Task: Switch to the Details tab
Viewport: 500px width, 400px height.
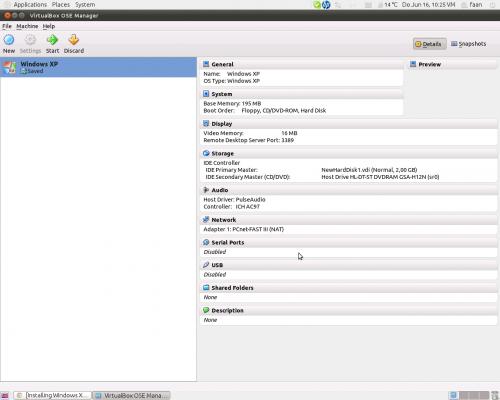Action: click(x=430, y=44)
